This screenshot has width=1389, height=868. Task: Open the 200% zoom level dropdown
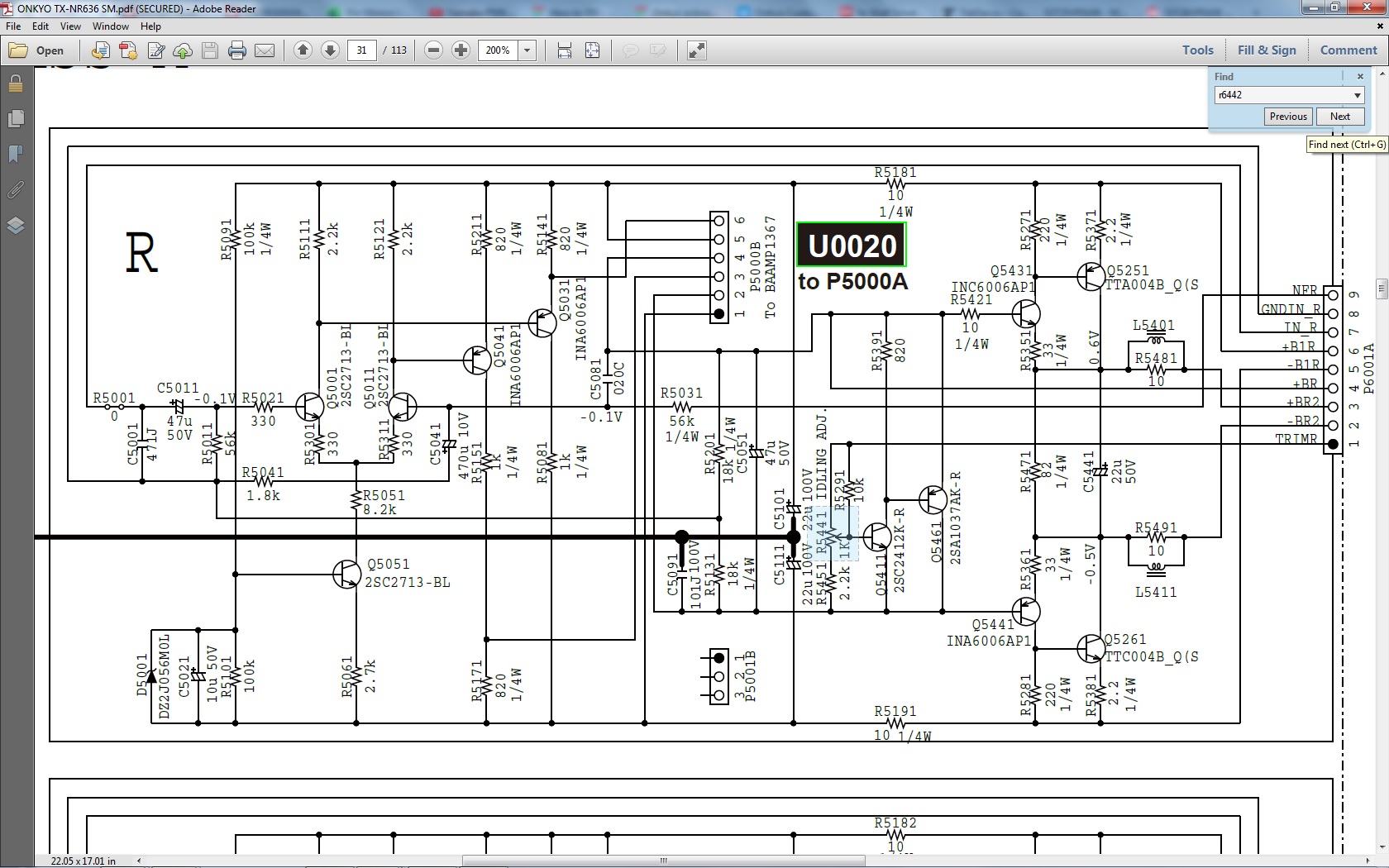click(527, 50)
